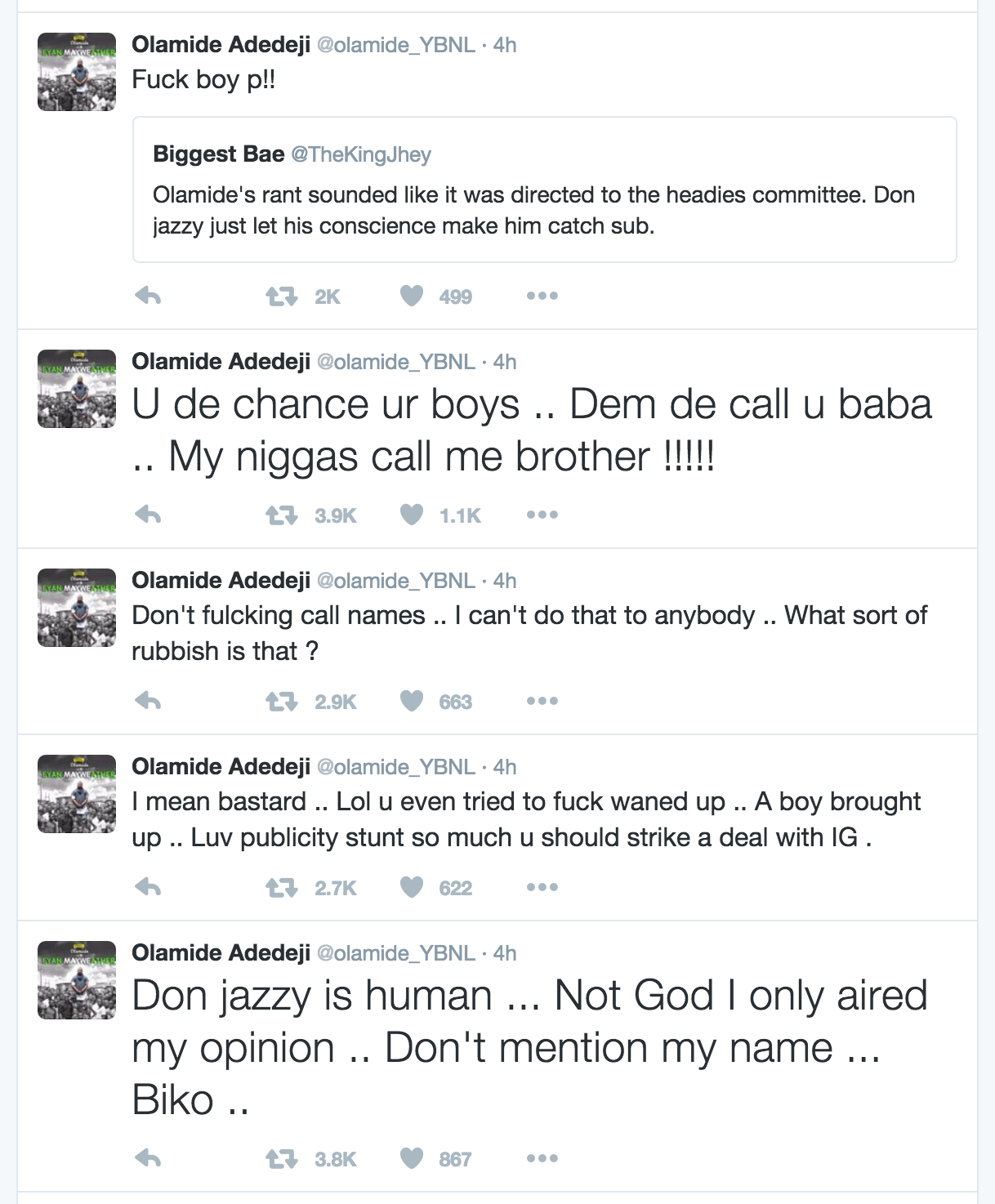This screenshot has height=1204, width=995.
Task: Retweet the tweet with 3.9K retweets
Action: pos(282,515)
